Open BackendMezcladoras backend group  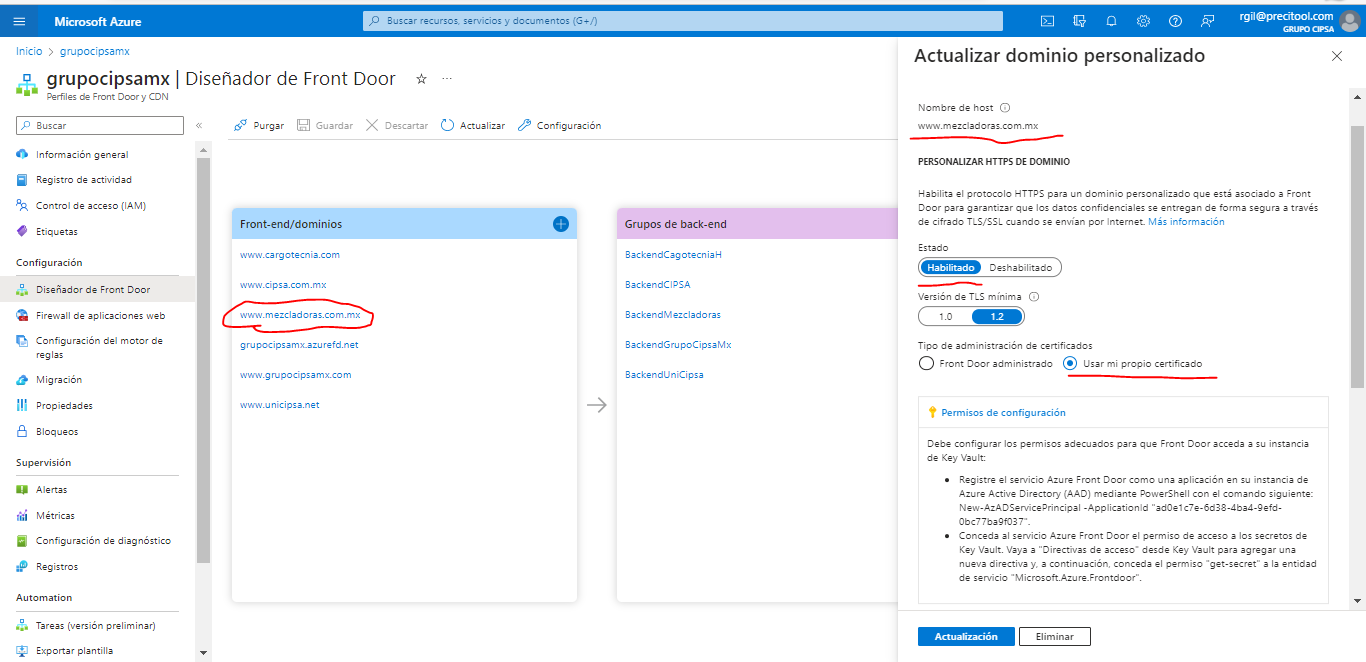tap(673, 315)
